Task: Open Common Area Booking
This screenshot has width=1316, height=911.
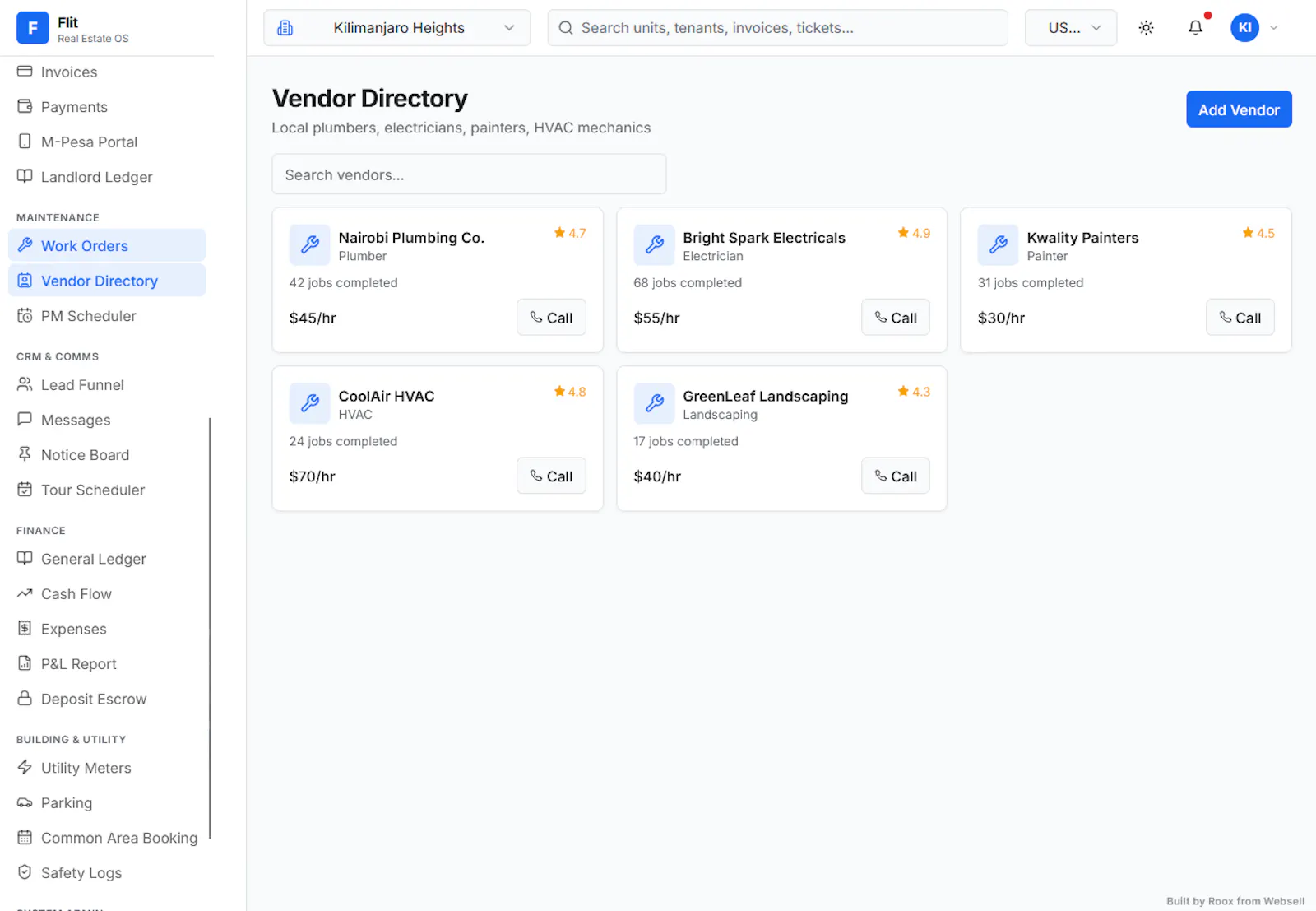Action: tap(107, 838)
